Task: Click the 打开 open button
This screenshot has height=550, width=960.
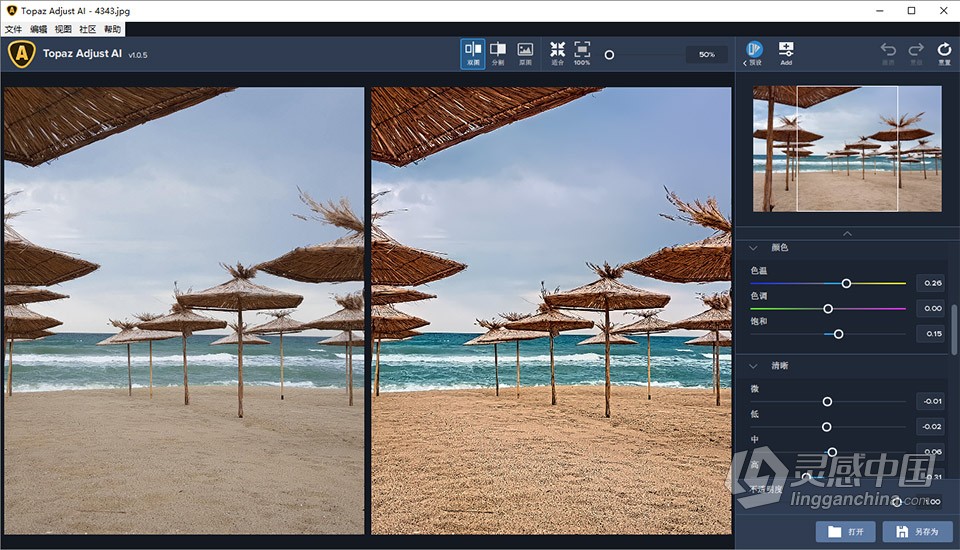Action: pos(846,532)
